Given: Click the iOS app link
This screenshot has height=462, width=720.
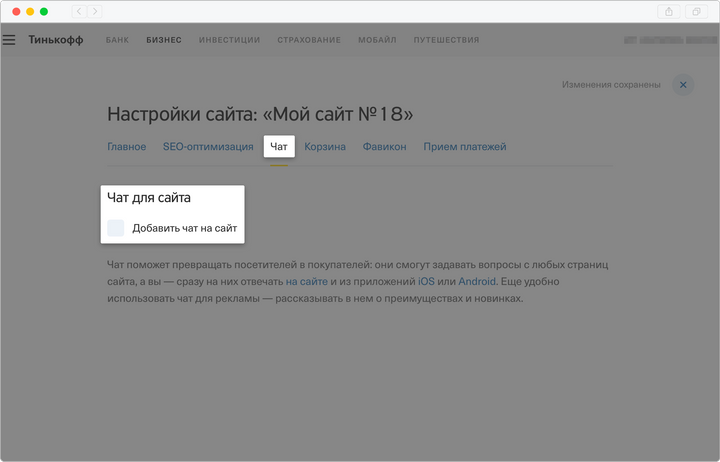Looking at the screenshot, I should pos(426,282).
